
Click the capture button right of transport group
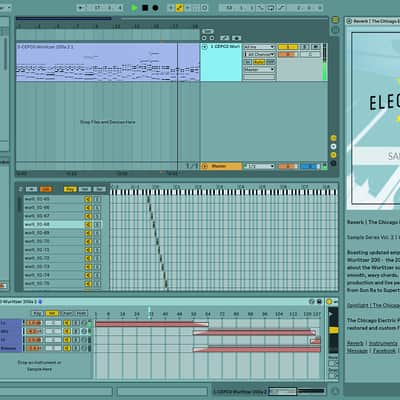(205, 8)
